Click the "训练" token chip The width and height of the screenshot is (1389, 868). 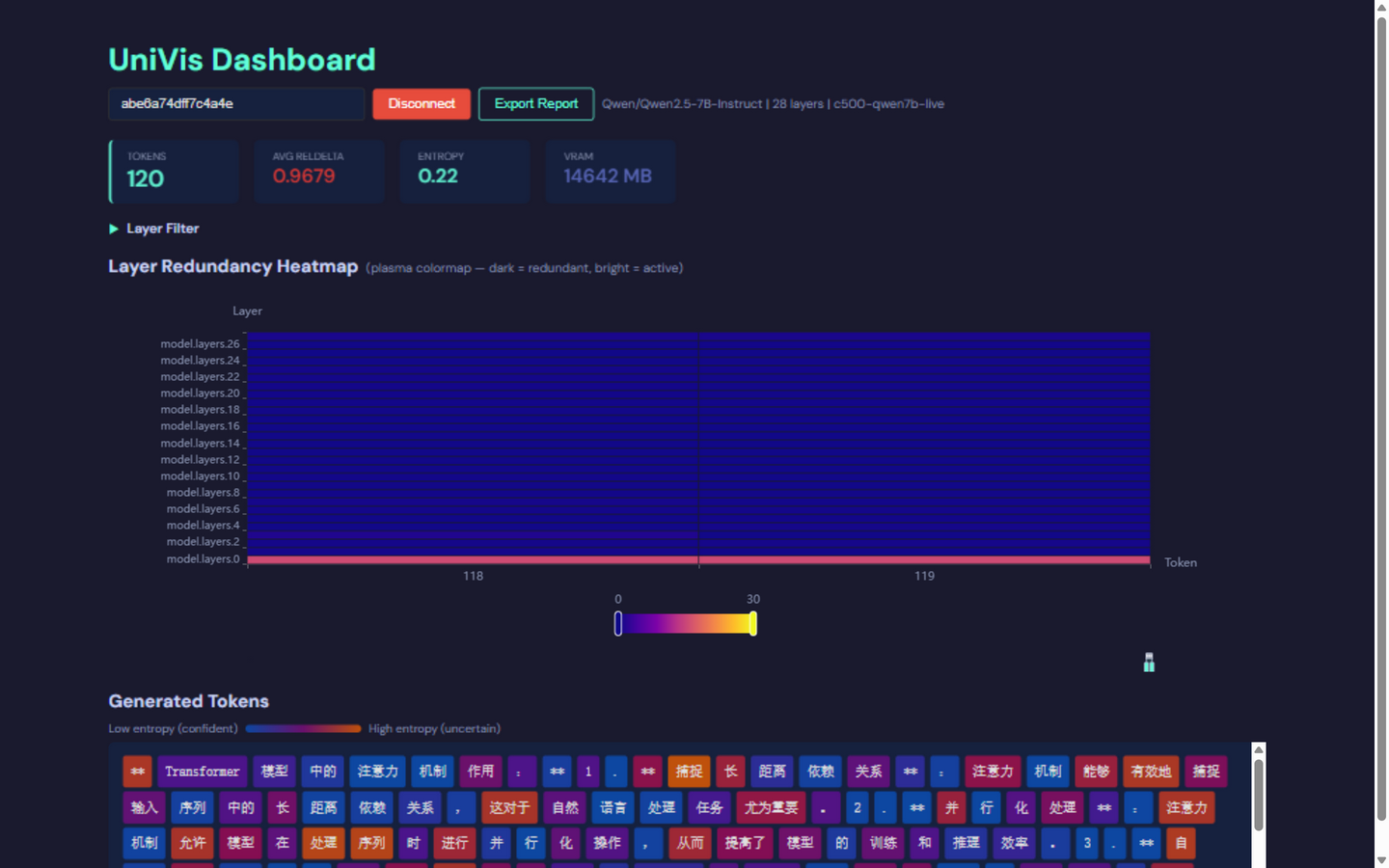point(884,843)
